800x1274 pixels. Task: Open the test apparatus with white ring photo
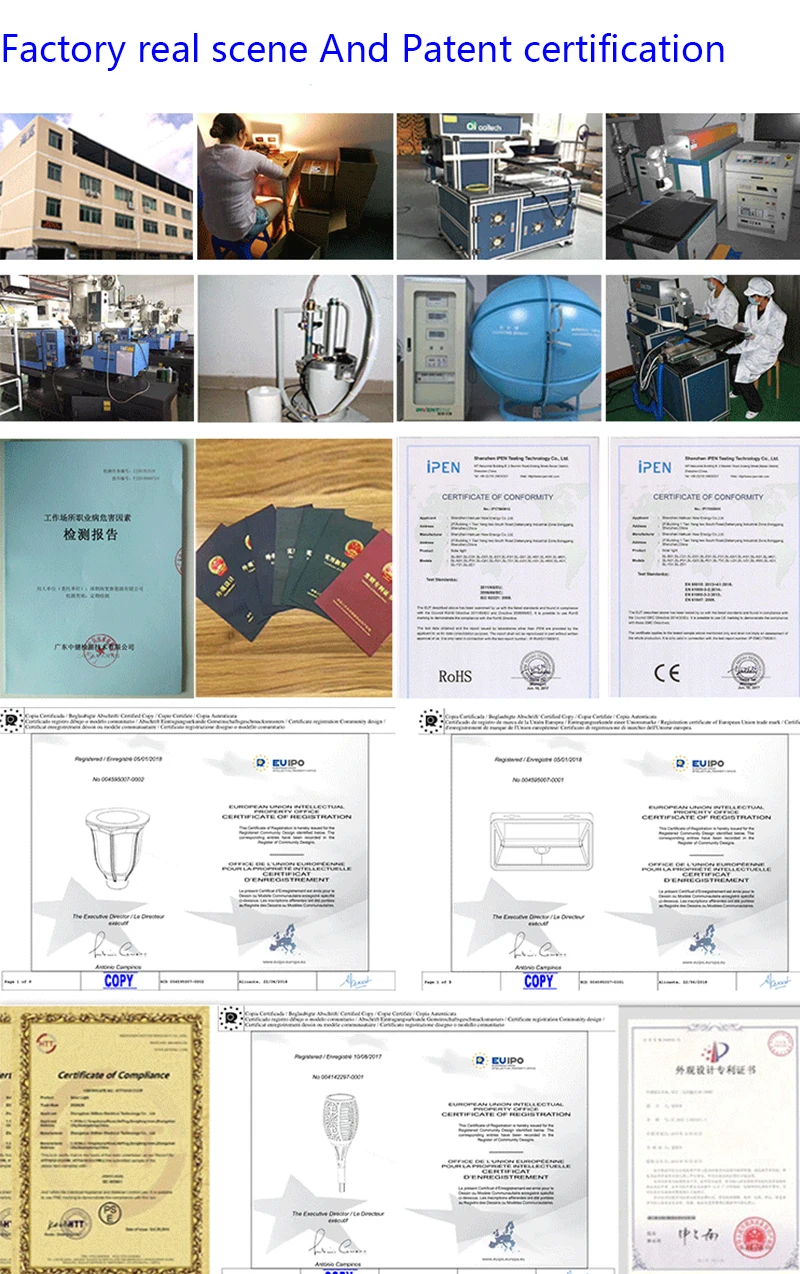[x=295, y=348]
